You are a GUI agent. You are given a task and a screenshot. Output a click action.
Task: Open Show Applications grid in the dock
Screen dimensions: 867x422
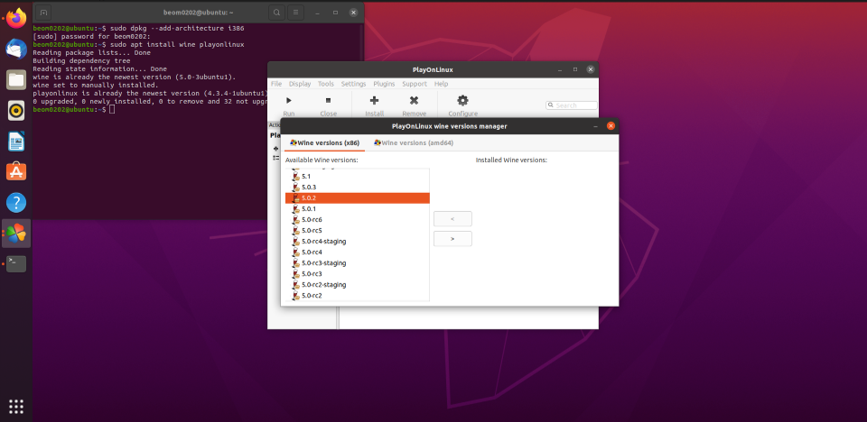pos(16,406)
